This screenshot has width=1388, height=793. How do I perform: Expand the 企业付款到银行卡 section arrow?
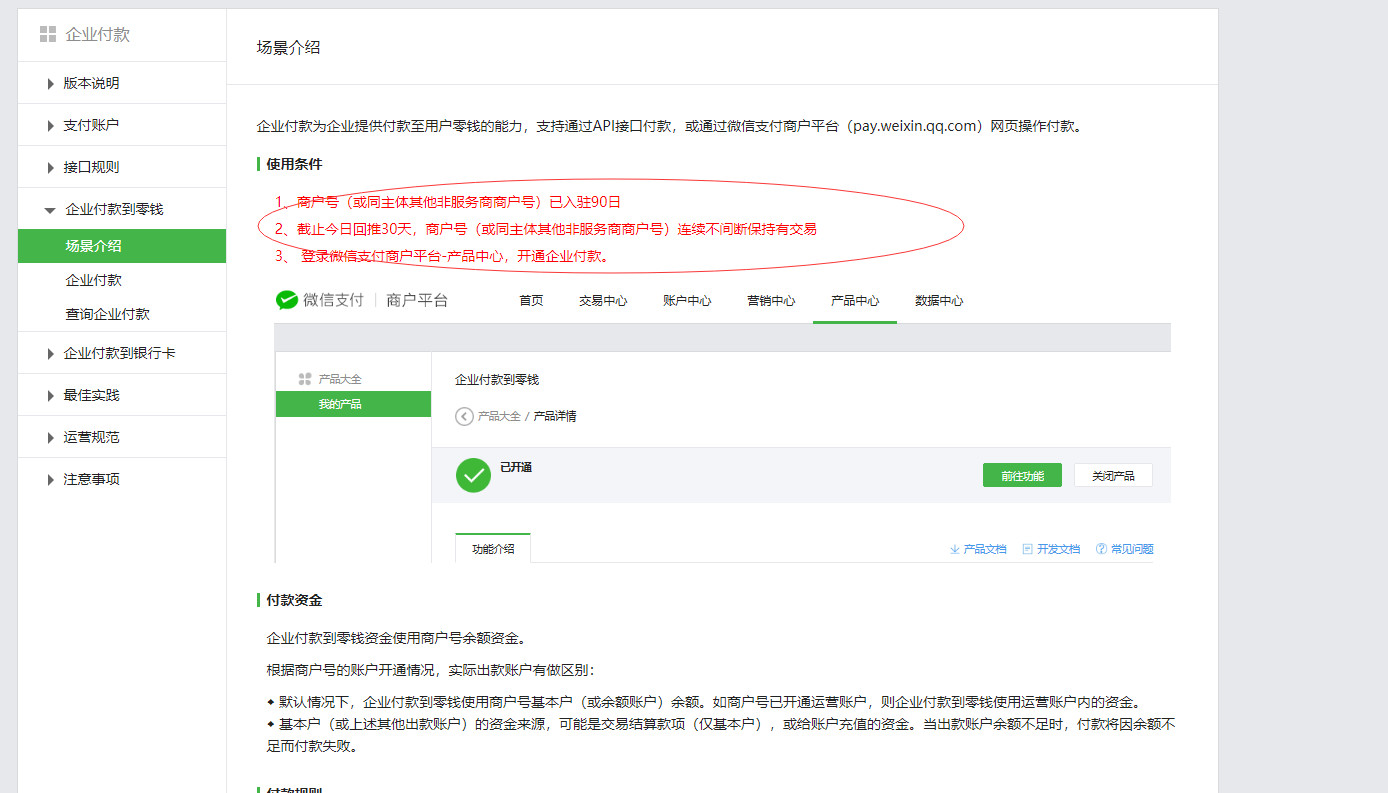pos(50,353)
